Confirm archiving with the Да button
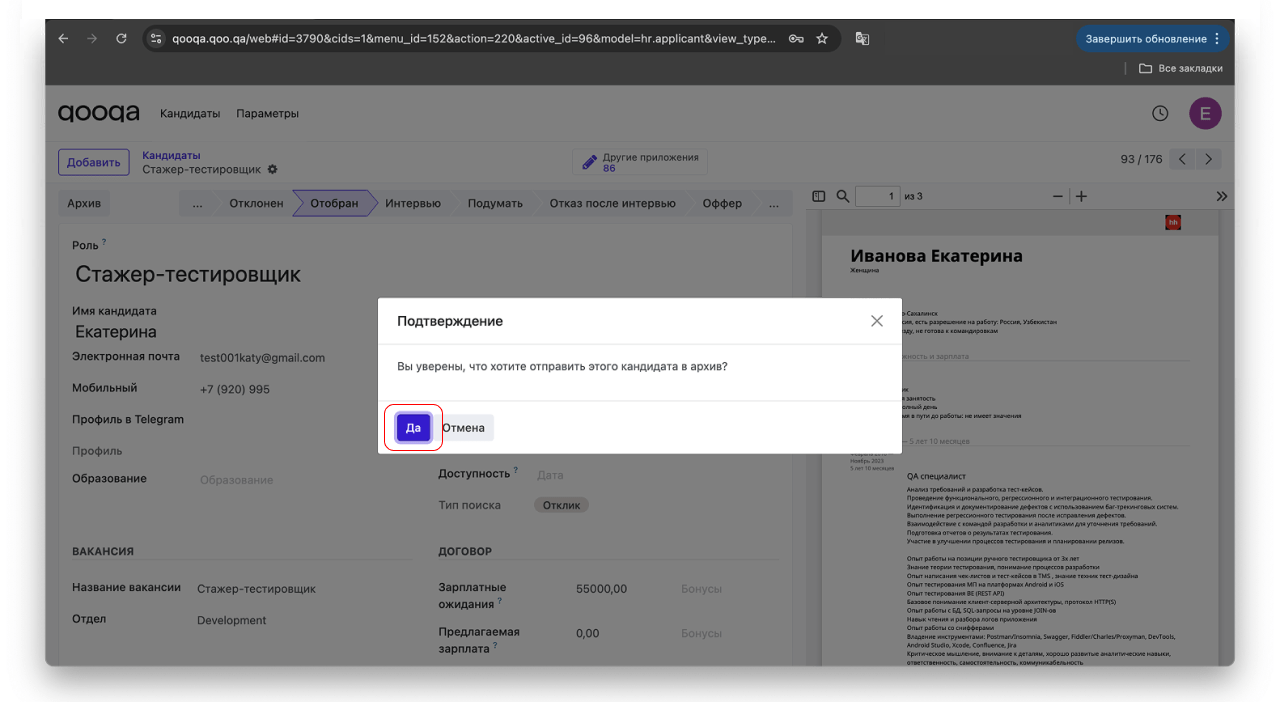 413,428
